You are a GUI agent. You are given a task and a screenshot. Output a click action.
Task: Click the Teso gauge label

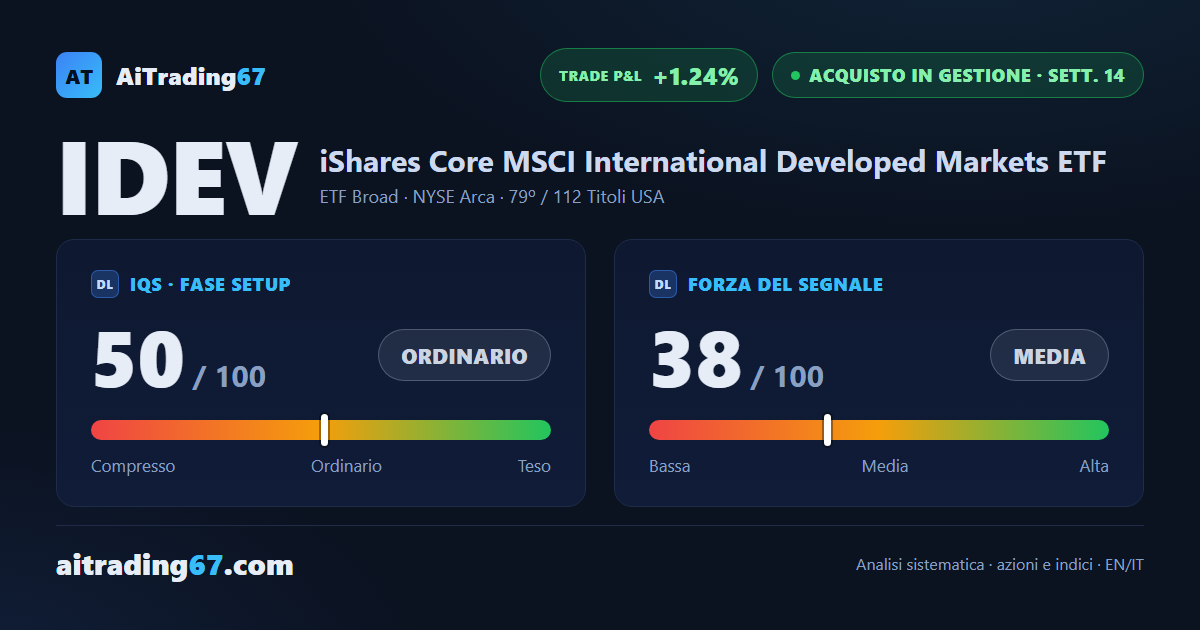coord(534,466)
